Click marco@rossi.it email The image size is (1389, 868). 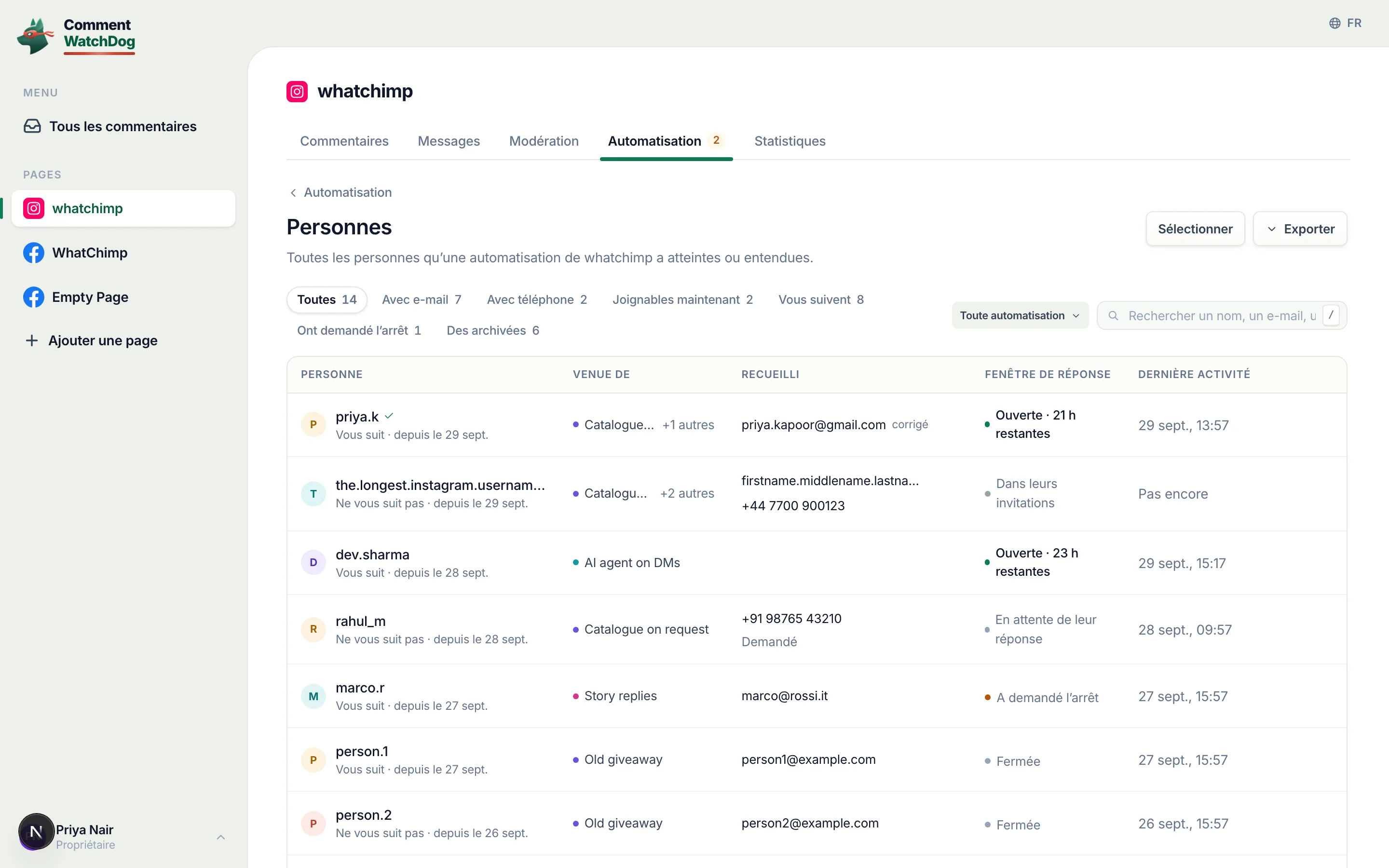[x=784, y=696]
